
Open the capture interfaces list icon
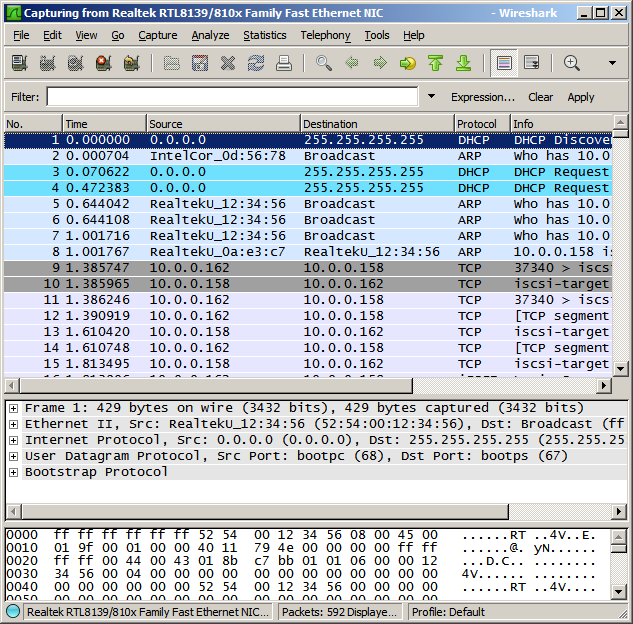[19, 63]
